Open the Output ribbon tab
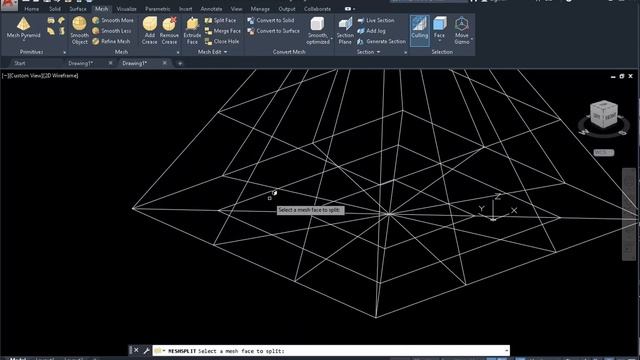The image size is (640, 360). 287,9
